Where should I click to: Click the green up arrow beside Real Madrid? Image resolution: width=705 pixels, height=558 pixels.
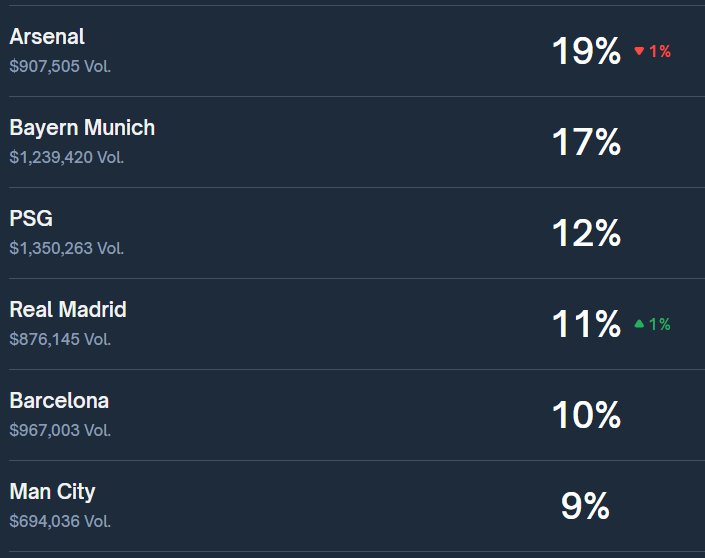pyautogui.click(x=639, y=324)
